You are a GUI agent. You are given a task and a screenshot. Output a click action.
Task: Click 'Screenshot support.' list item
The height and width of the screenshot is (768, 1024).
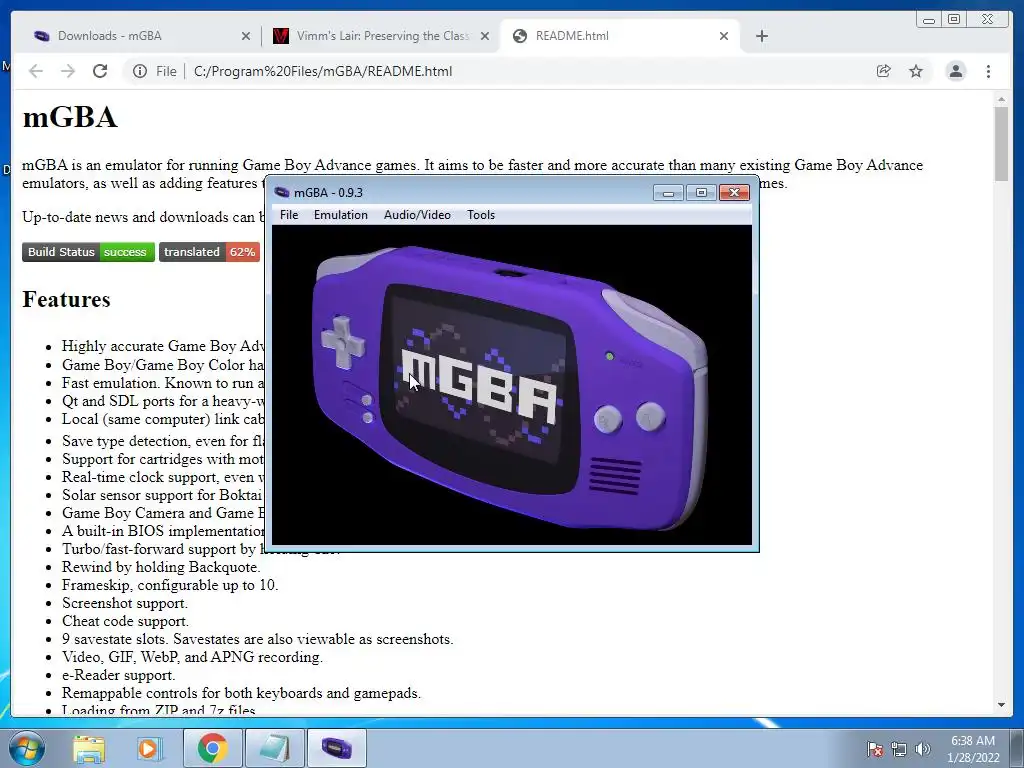(125, 603)
